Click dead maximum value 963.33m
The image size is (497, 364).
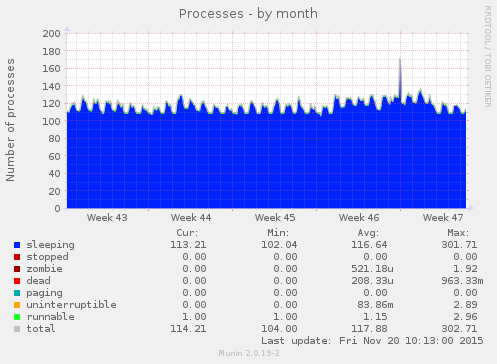[462, 281]
